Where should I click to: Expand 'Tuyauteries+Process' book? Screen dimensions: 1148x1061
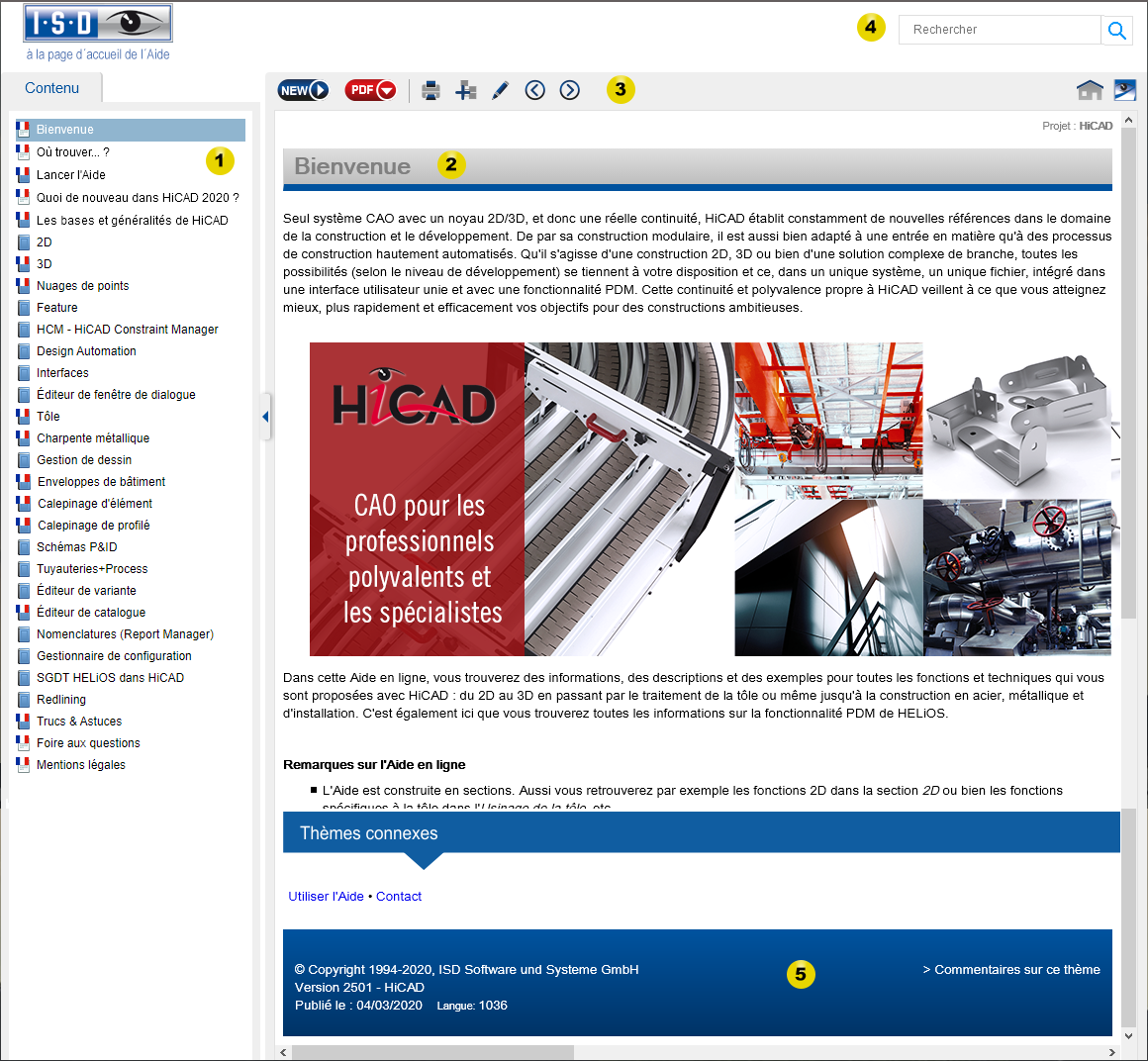point(92,569)
